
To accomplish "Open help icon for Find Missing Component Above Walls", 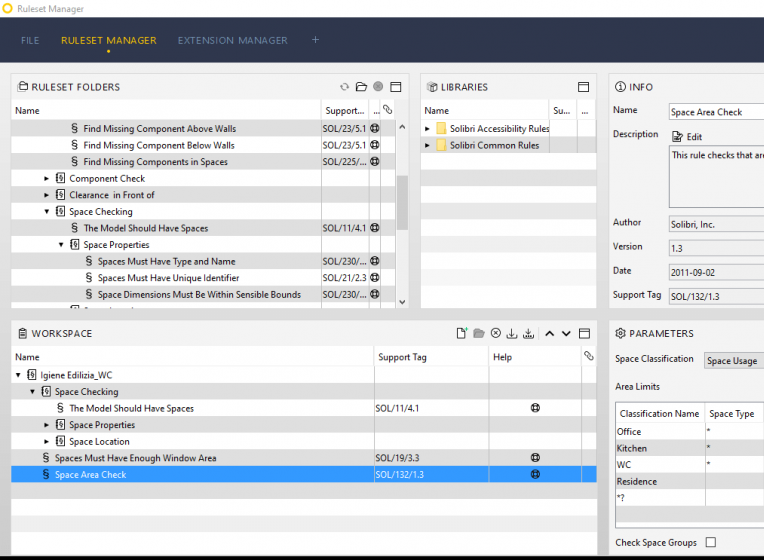I will [375, 128].
